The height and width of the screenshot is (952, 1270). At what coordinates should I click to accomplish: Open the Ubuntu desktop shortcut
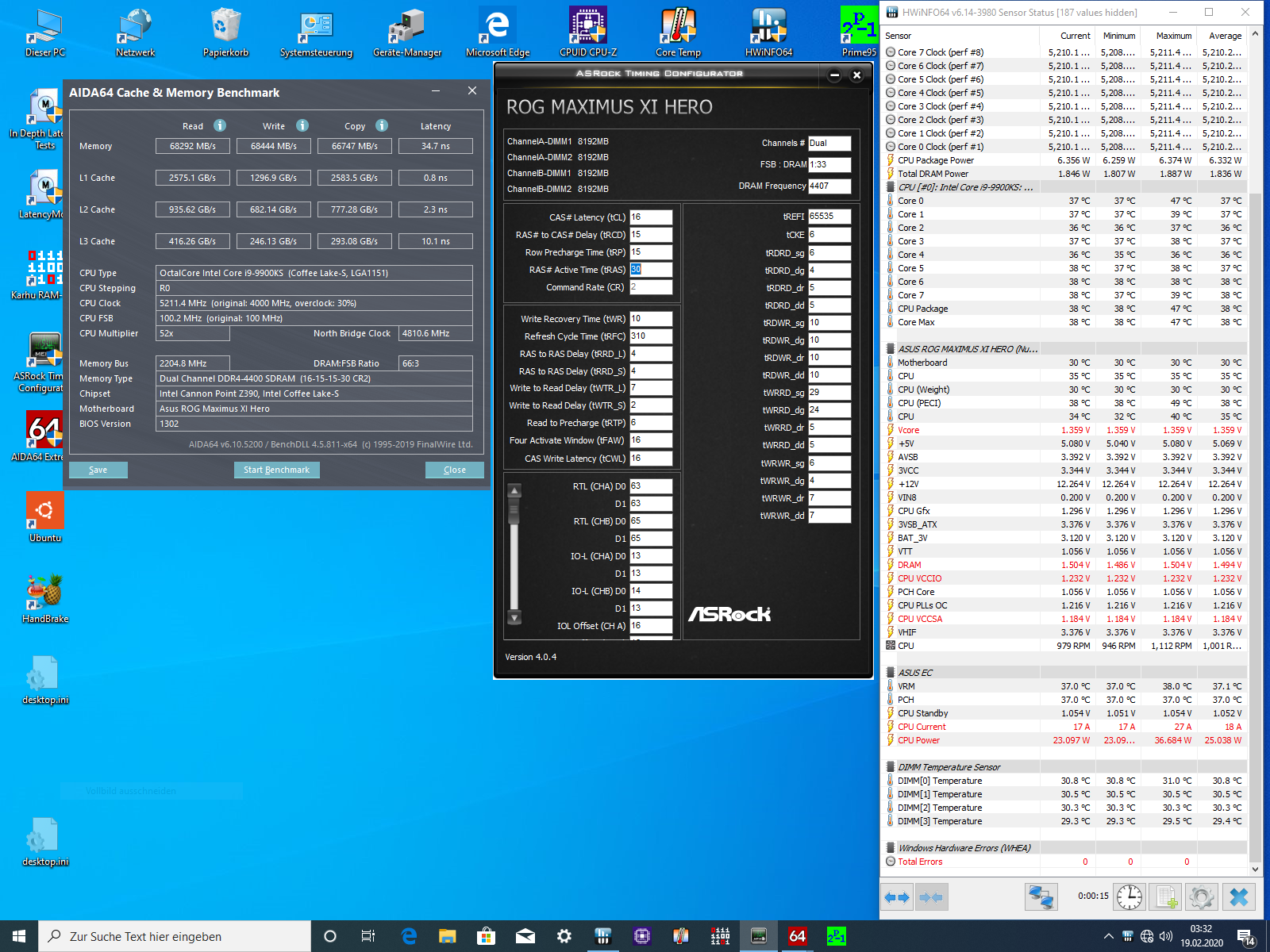coord(45,517)
